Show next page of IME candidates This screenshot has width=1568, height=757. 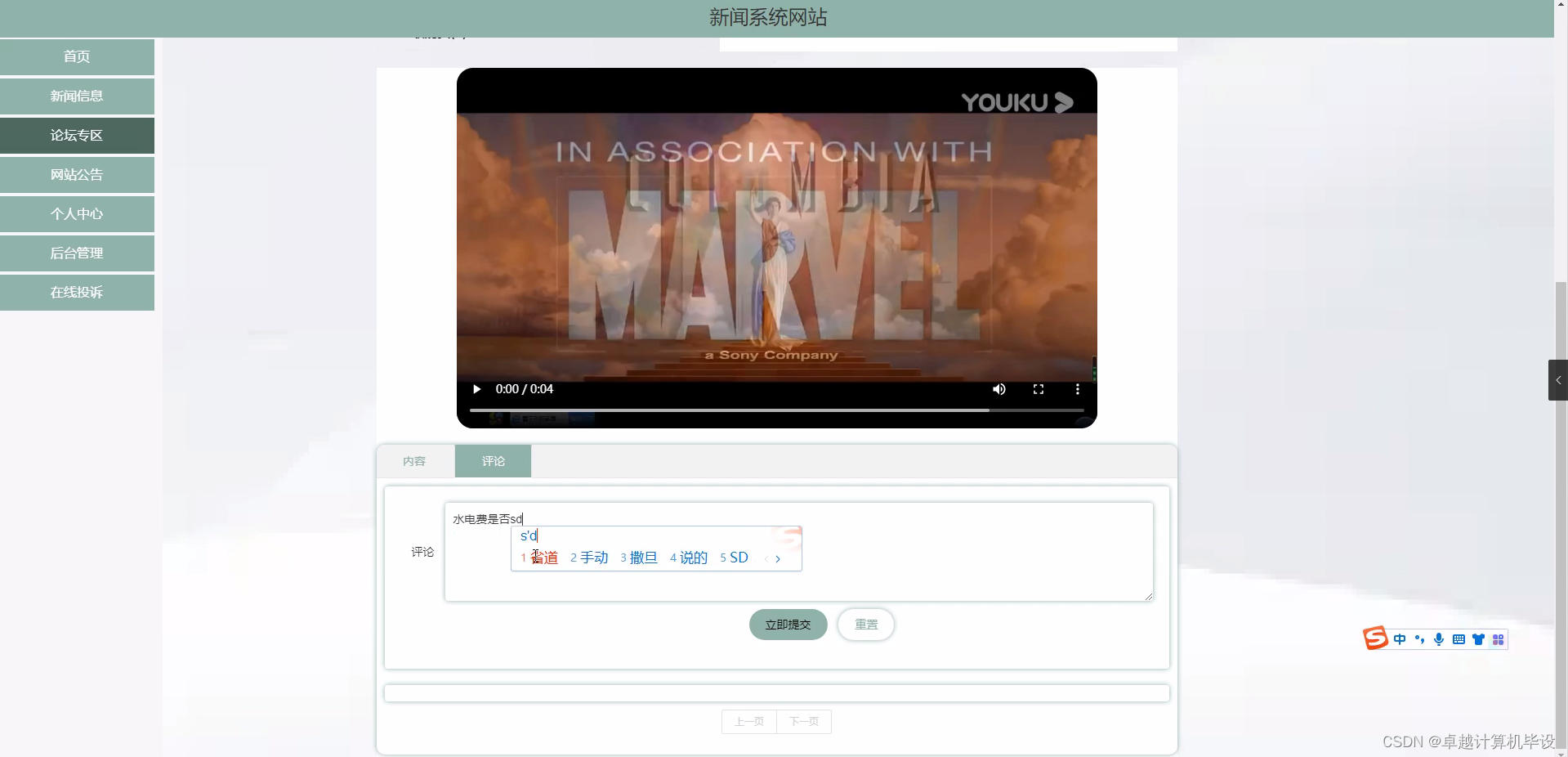(x=778, y=559)
